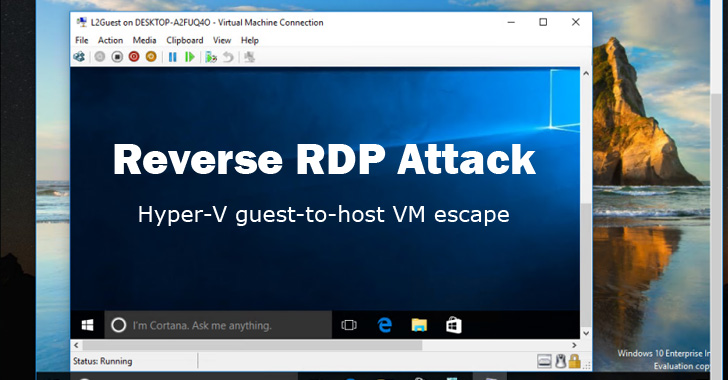
Task: Turn off the VM with the stop icon
Action: 117,57
